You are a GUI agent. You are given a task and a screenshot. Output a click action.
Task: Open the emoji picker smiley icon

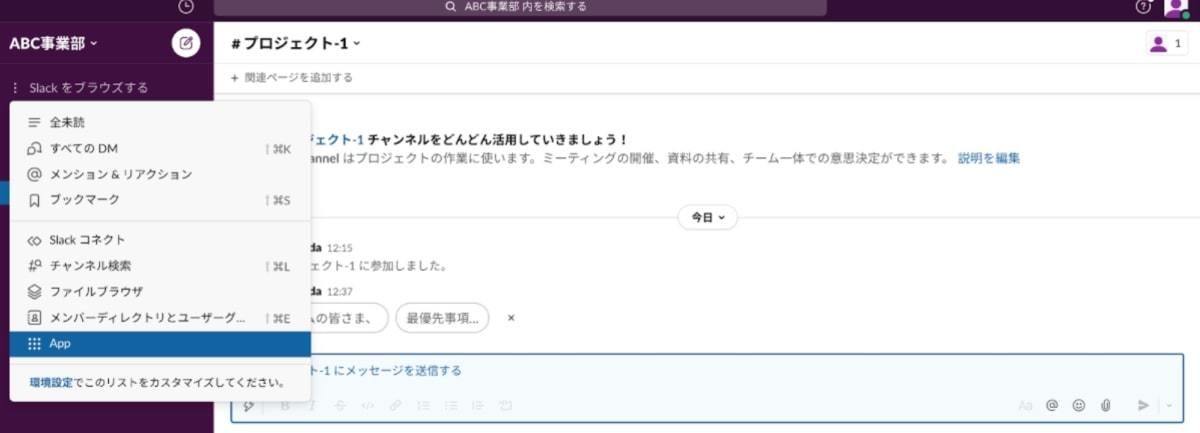(1079, 406)
